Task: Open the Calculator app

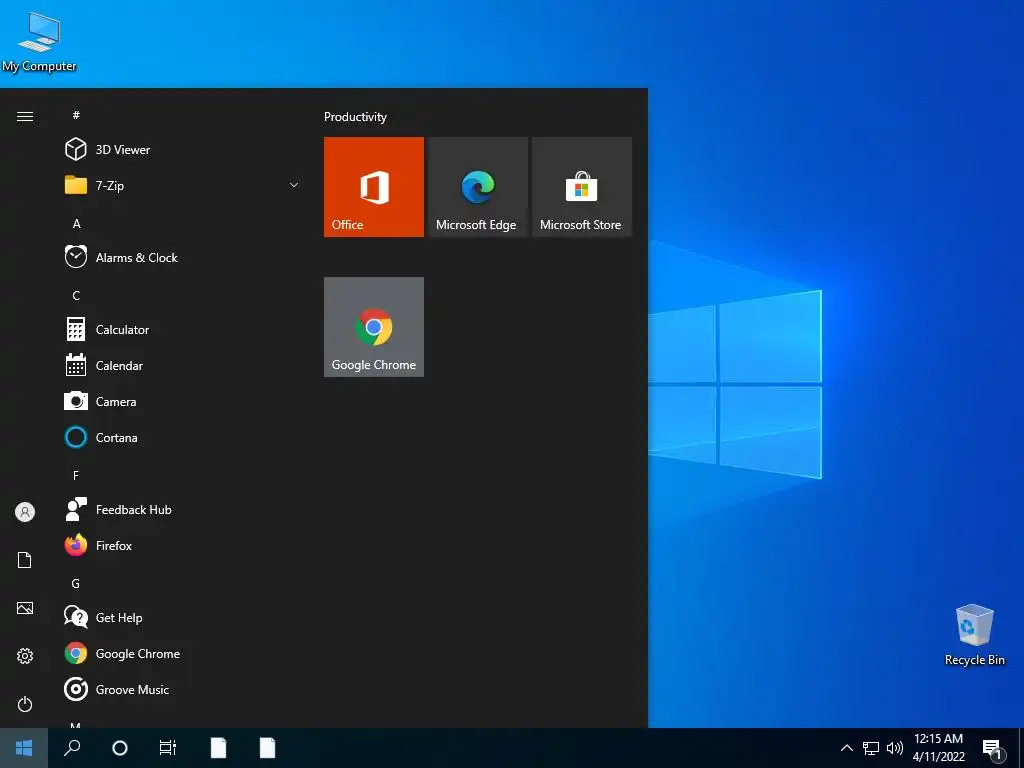Action: (x=183, y=330)
